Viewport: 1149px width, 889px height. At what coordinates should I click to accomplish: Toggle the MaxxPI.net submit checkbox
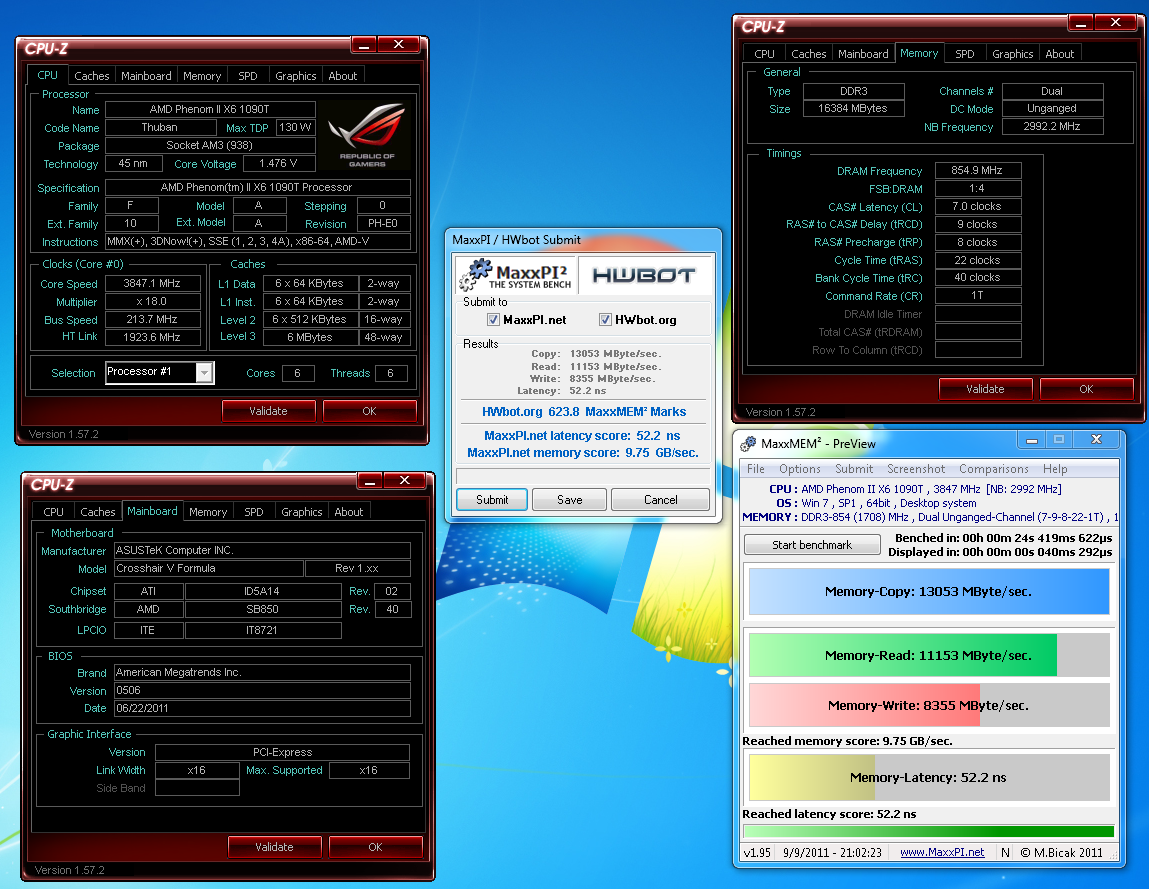pos(493,320)
